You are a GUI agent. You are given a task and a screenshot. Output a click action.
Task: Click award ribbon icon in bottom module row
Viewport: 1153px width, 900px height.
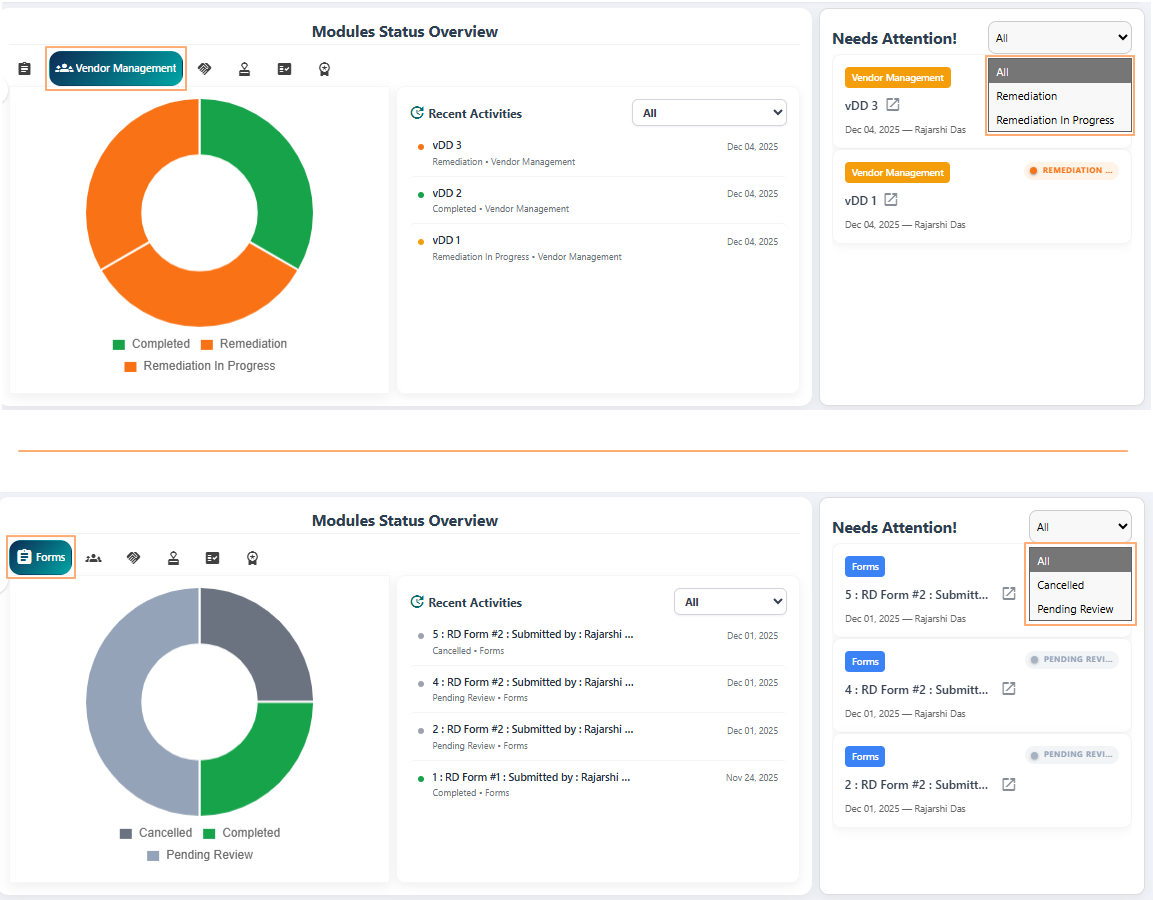(253, 558)
